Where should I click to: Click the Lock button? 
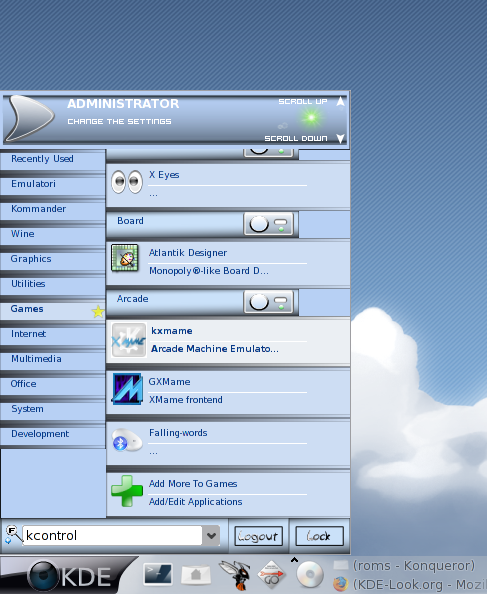[319, 536]
